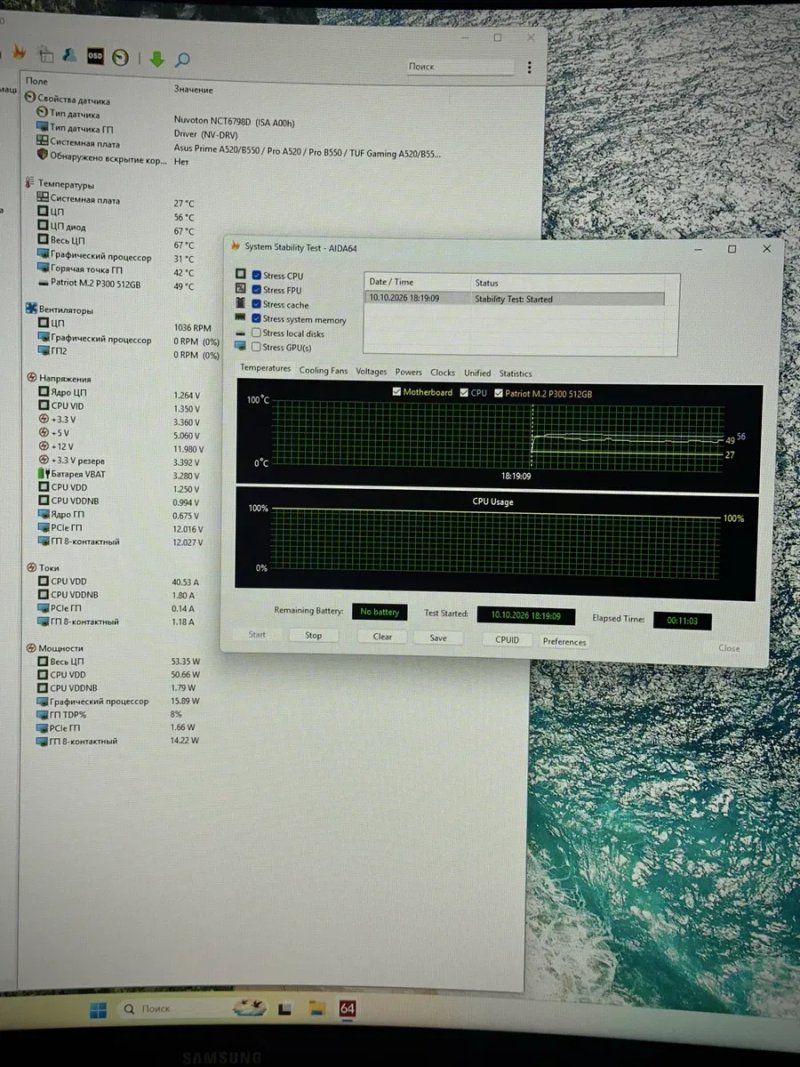
Task: Open the AIDA64 icon in taskbar
Action: coord(348,1008)
